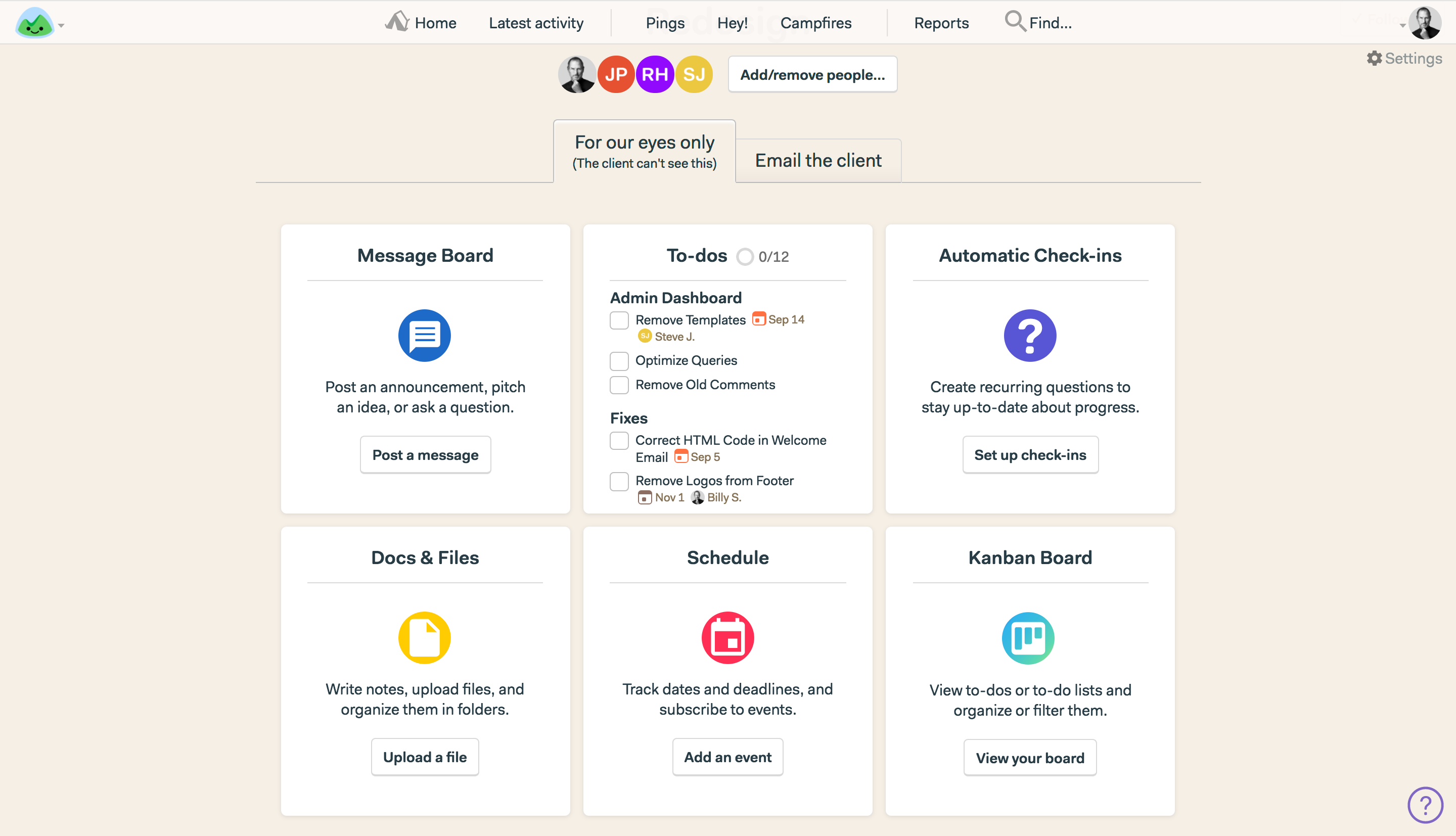Click the Find magnifying glass icon
Image resolution: width=1456 pixels, height=836 pixels.
click(x=1015, y=22)
